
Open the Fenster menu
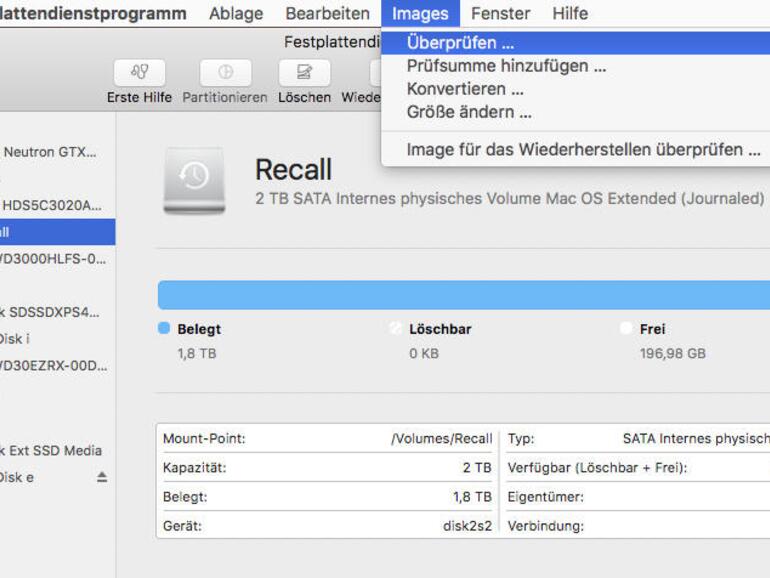(500, 13)
